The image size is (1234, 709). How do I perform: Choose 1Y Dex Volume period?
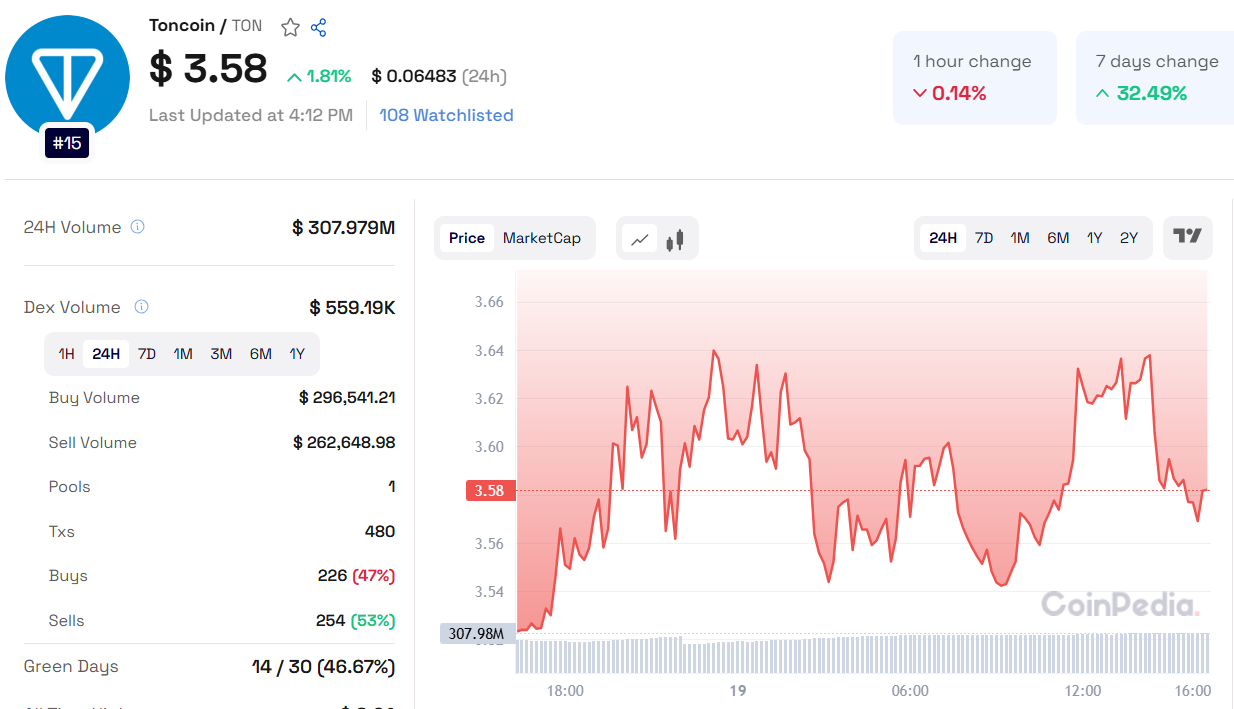[x=297, y=354]
